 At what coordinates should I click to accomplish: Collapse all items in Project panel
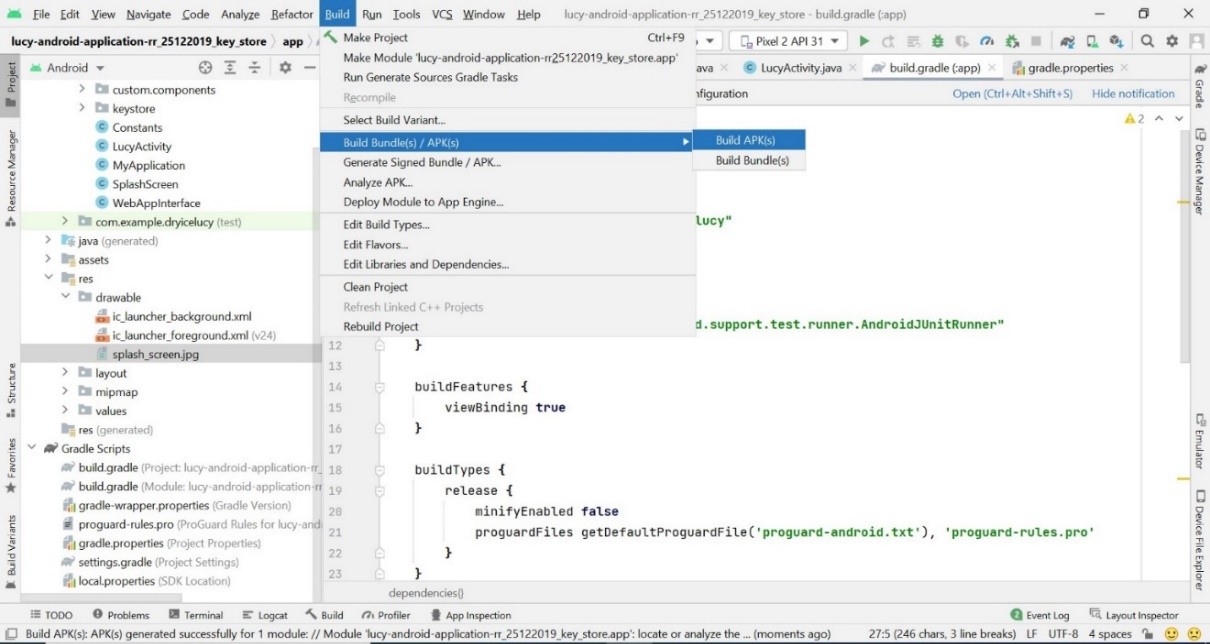point(252,68)
